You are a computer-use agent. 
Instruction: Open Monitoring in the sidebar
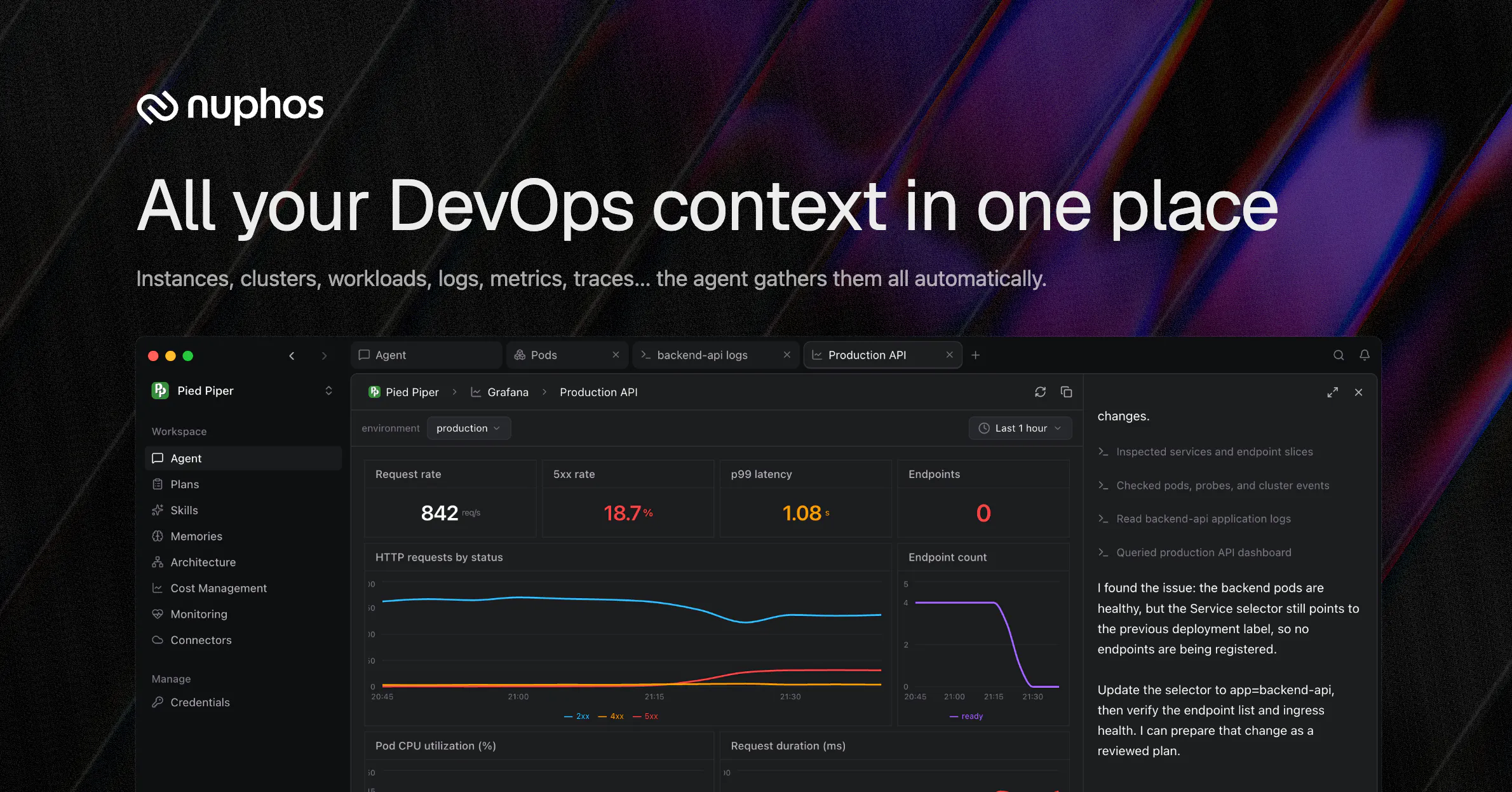[x=243, y=614]
